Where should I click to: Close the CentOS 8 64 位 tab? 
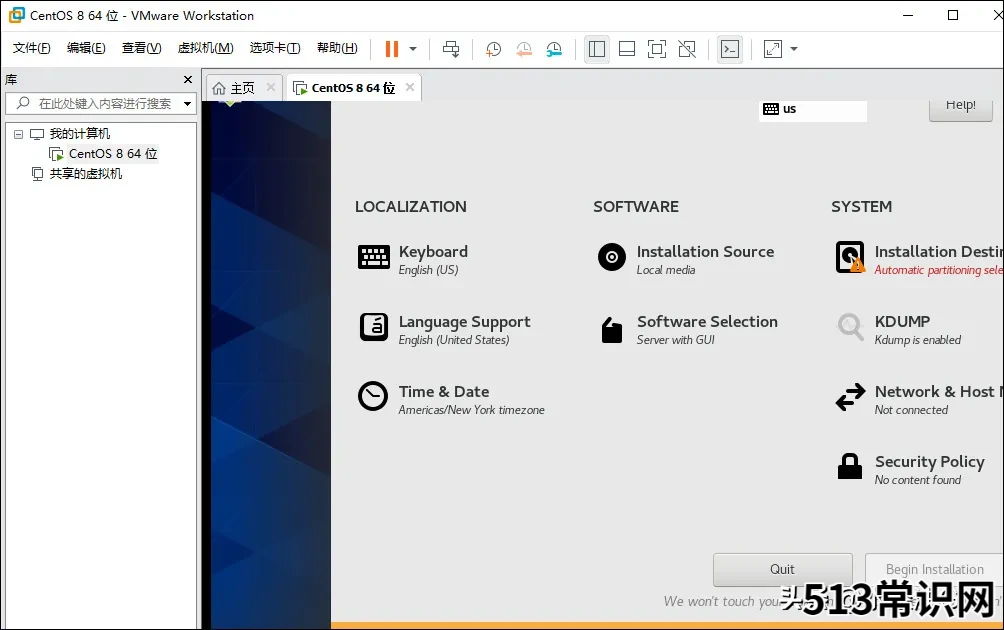click(x=410, y=87)
